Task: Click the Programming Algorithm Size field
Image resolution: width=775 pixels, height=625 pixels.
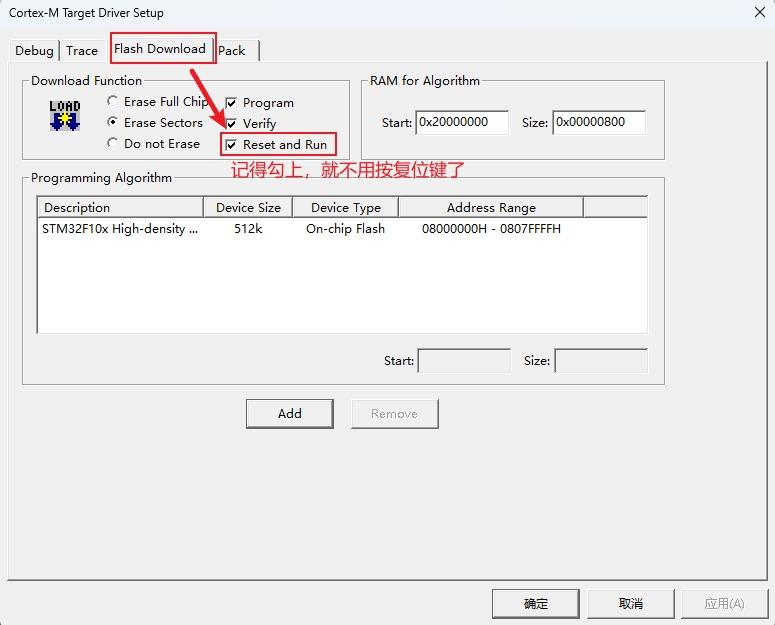Action: click(601, 361)
